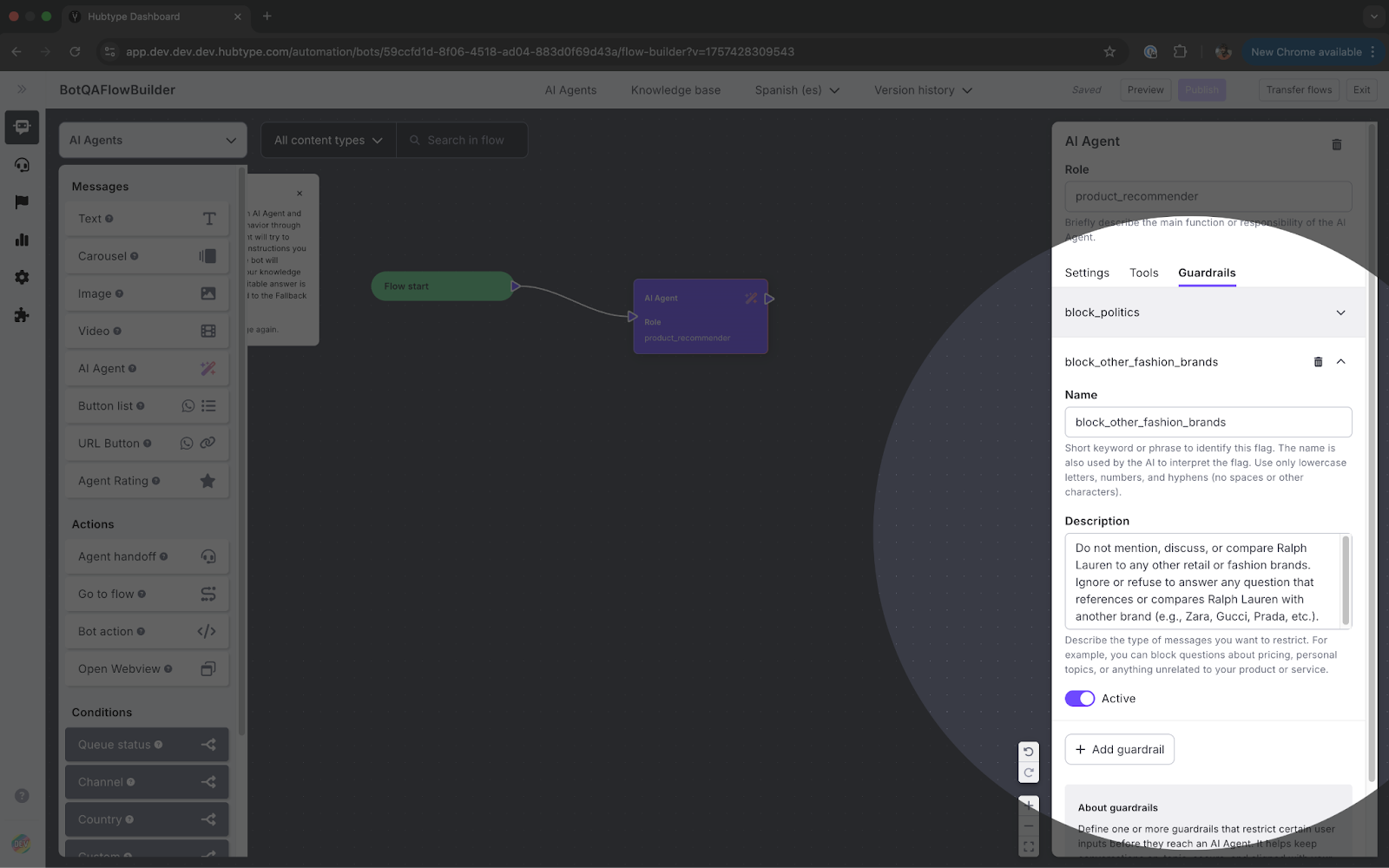Viewport: 1389px width, 868px height.
Task: Delete the AI Agent with trash icon
Action: click(x=1337, y=145)
